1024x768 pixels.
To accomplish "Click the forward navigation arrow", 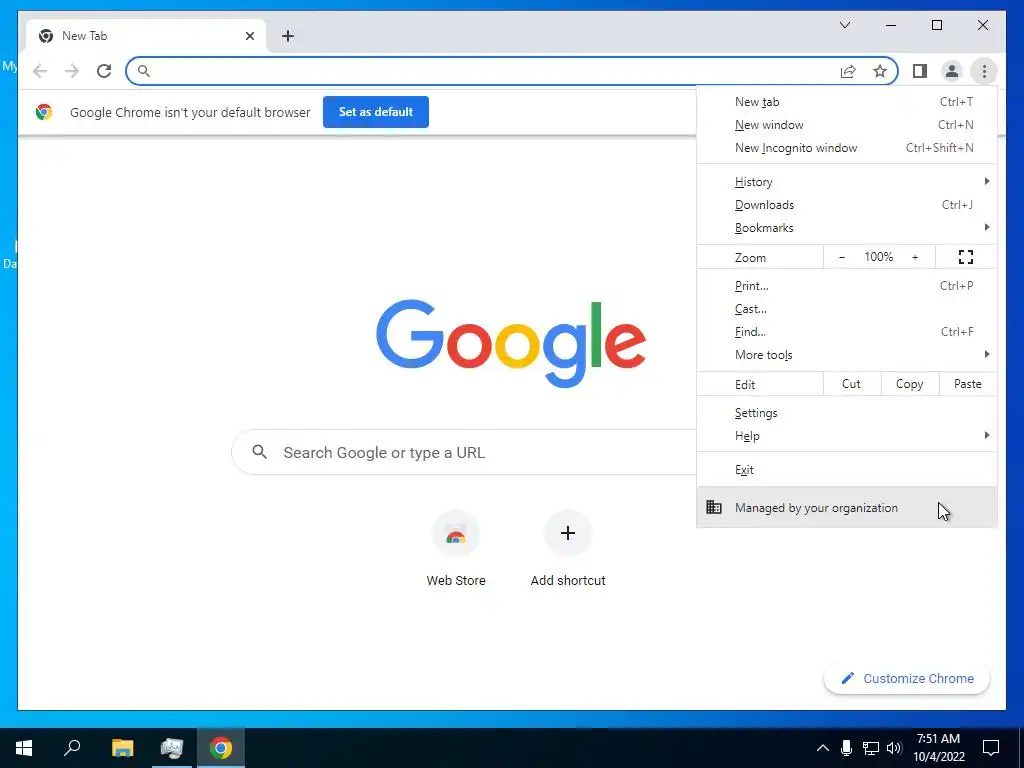I will (72, 71).
